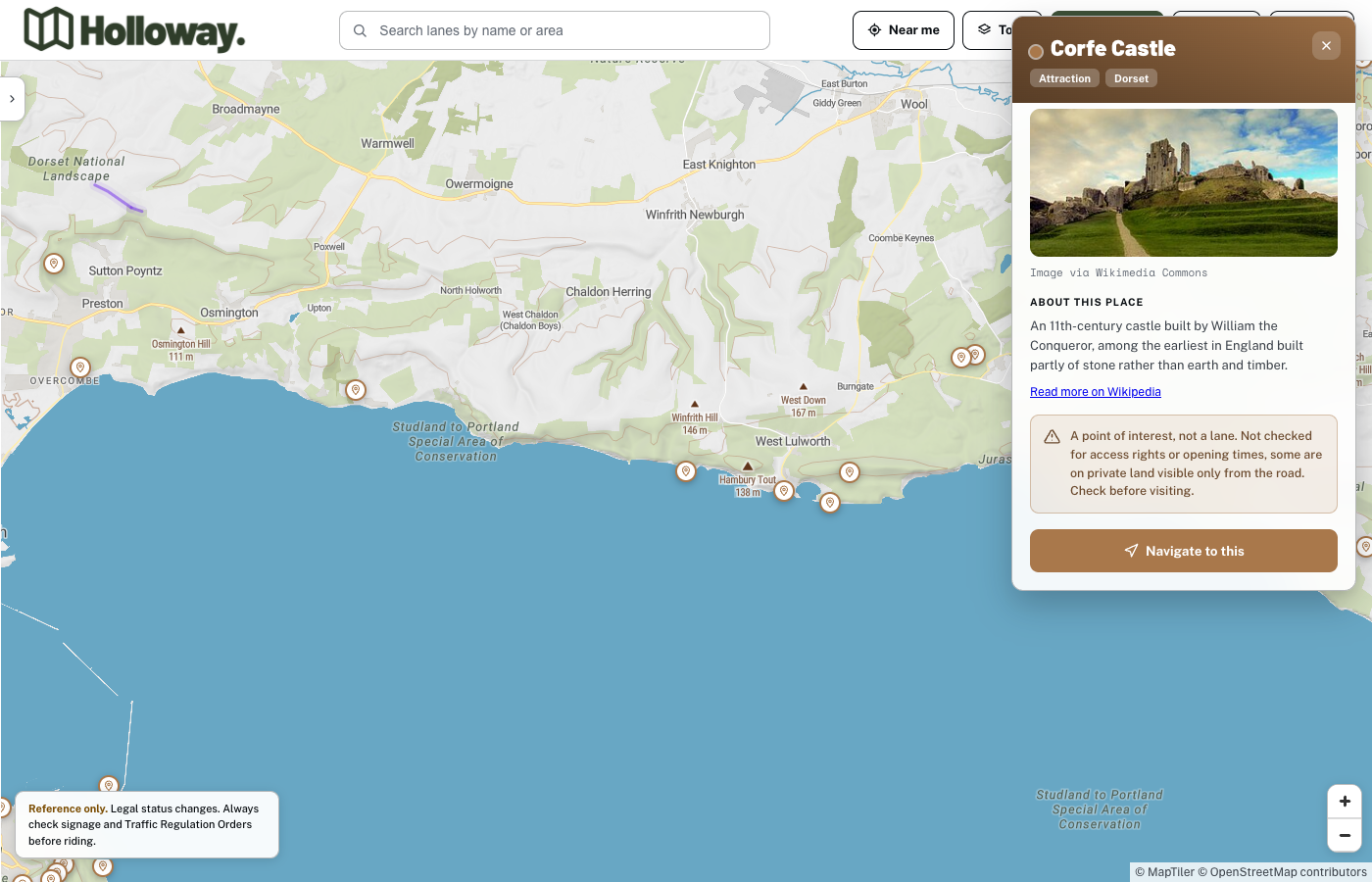Close the Corfe Castle panel
The height and width of the screenshot is (882, 1372).
[x=1326, y=45]
